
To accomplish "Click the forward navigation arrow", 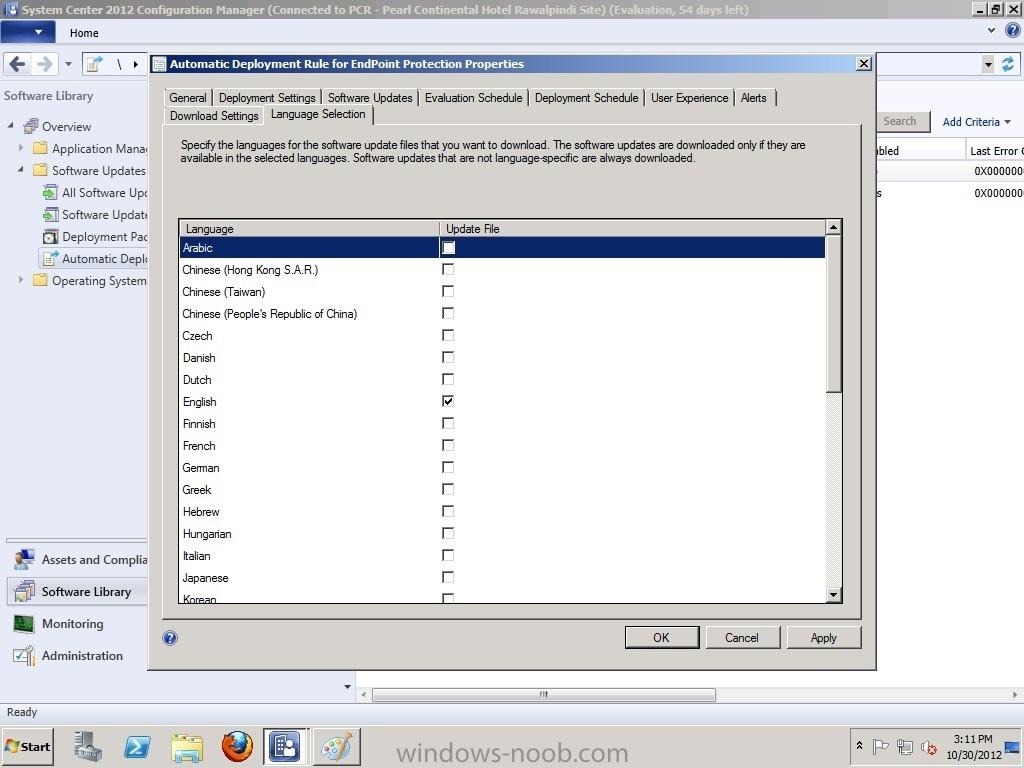I will coord(44,64).
